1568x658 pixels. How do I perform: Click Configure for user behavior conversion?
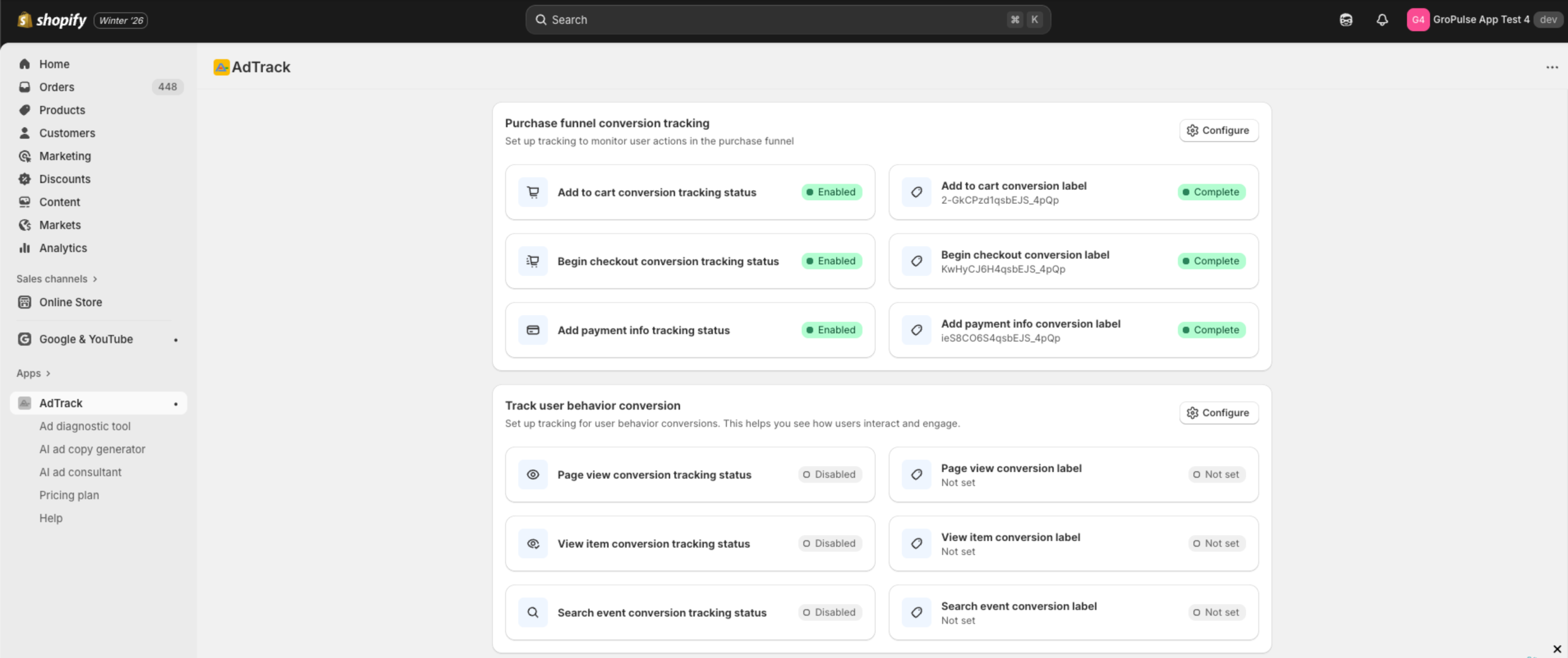[x=1218, y=413]
